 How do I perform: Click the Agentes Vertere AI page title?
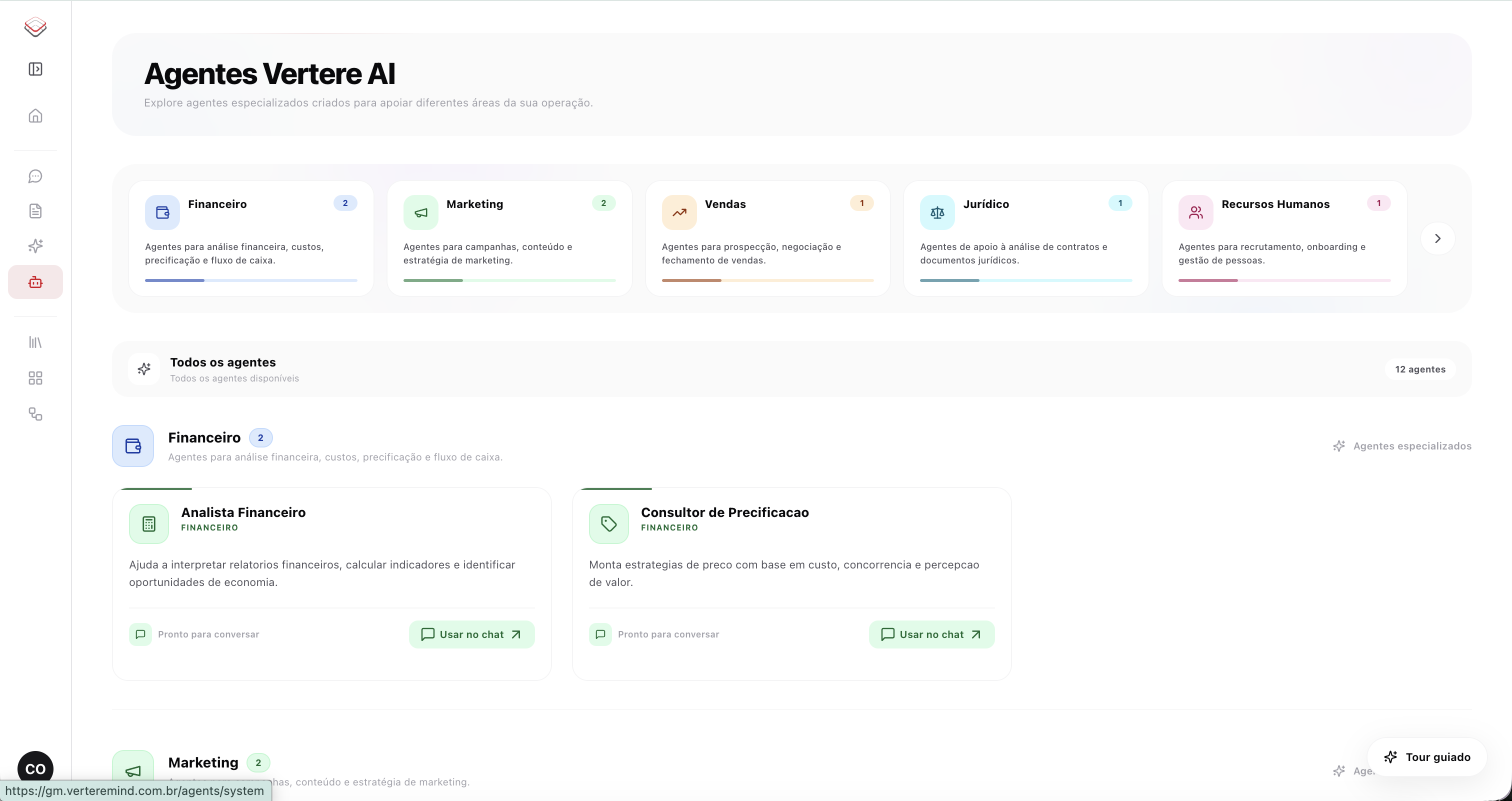269,73
